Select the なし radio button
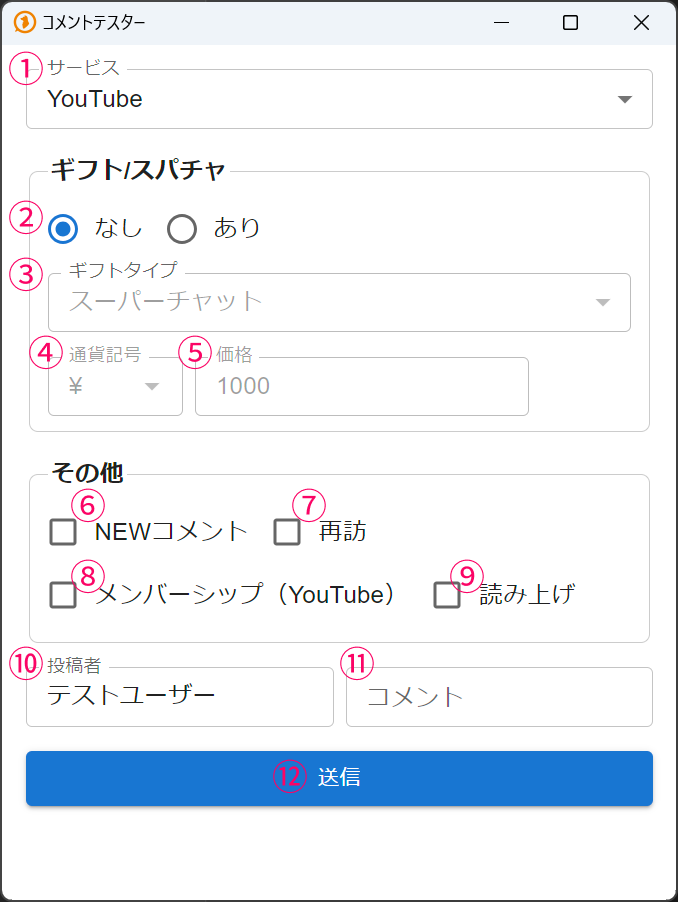 click(63, 229)
